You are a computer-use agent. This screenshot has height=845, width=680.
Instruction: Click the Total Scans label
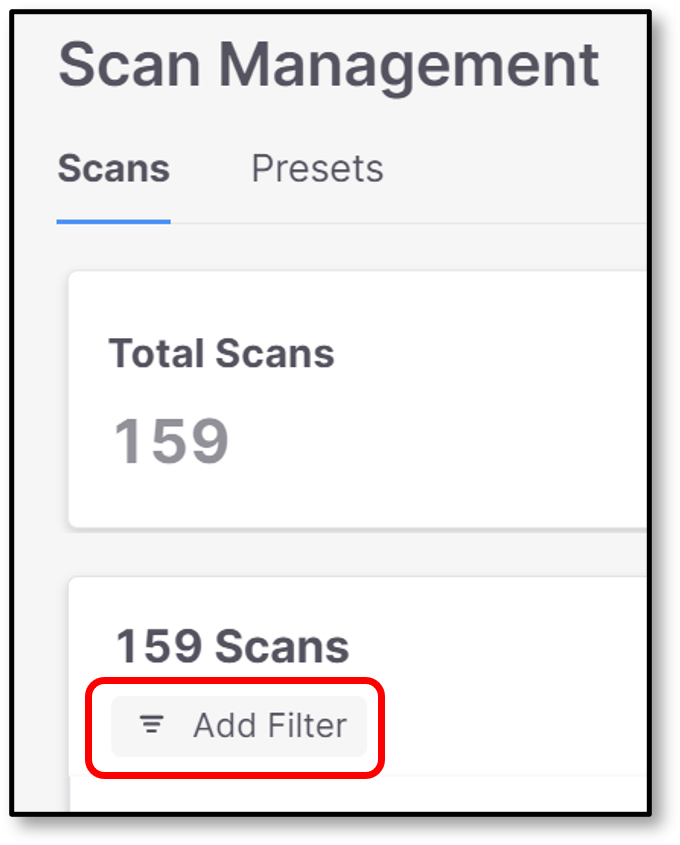click(x=221, y=353)
